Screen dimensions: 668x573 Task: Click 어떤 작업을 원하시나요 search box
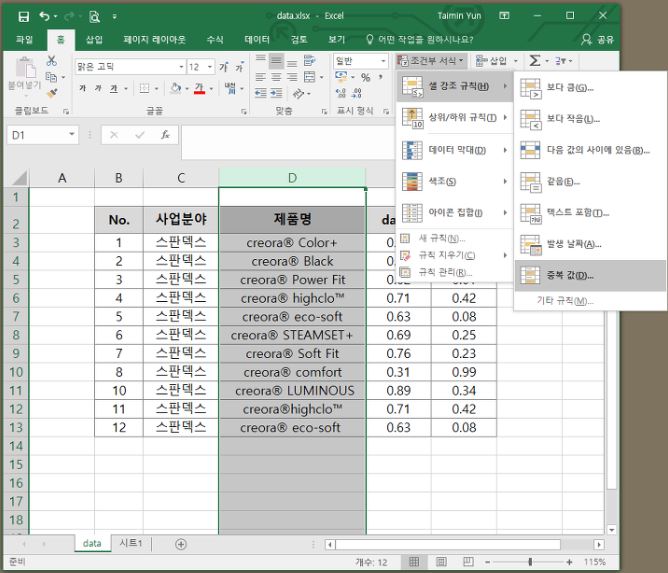point(420,40)
